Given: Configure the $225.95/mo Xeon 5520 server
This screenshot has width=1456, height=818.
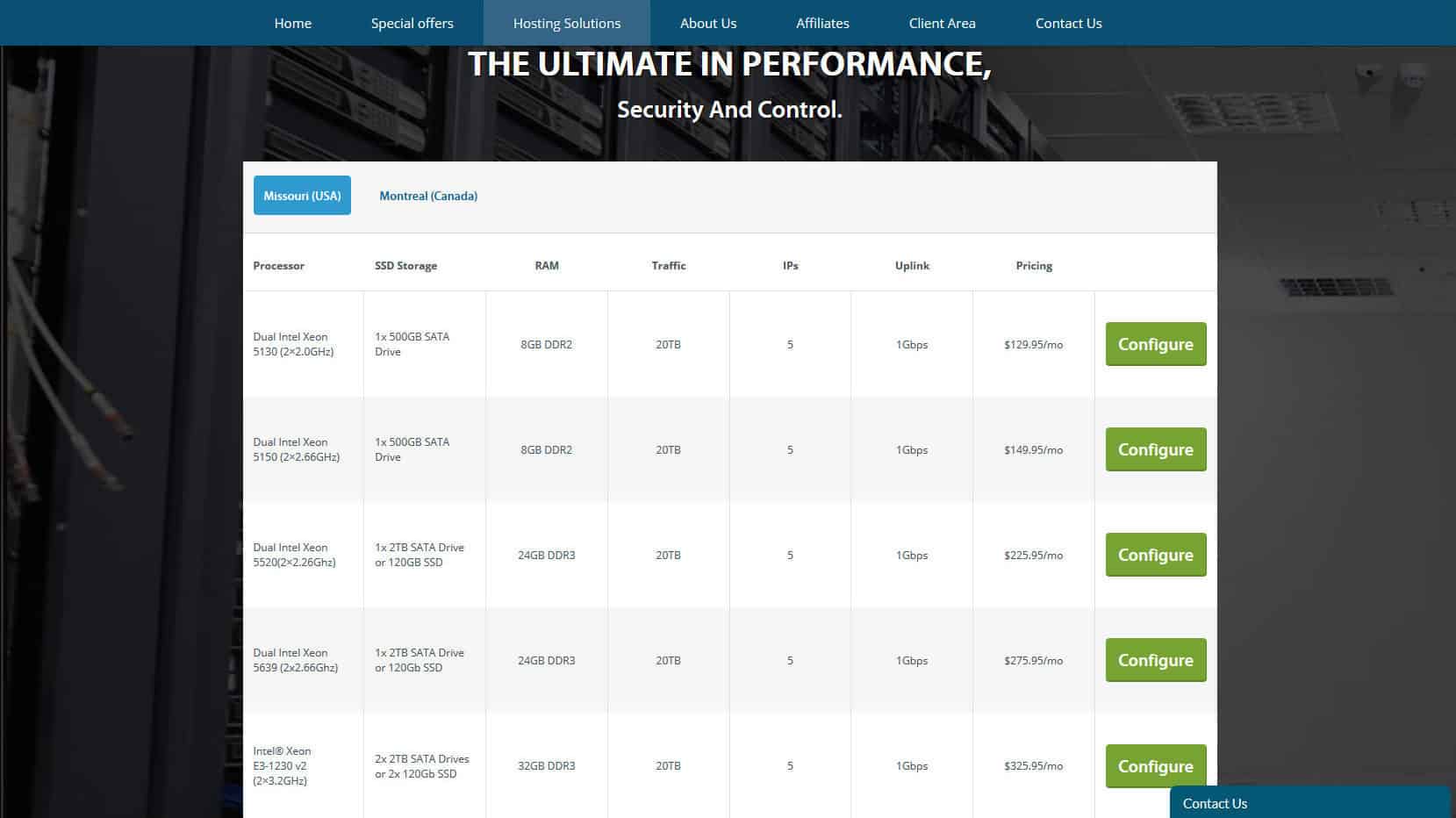Looking at the screenshot, I should pyautogui.click(x=1156, y=555).
